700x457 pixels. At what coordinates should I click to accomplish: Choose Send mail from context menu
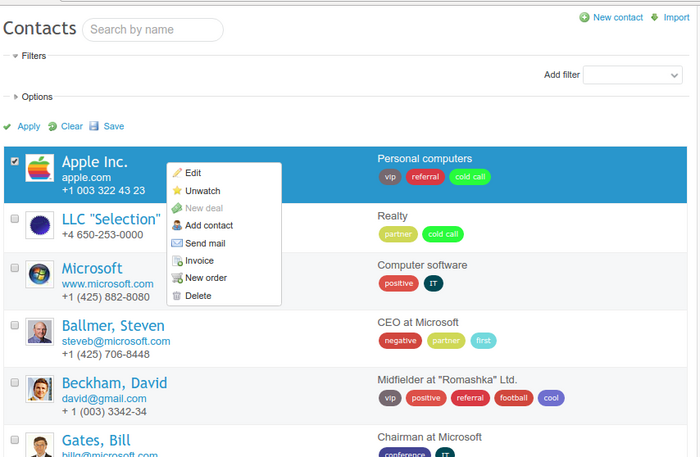[204, 243]
